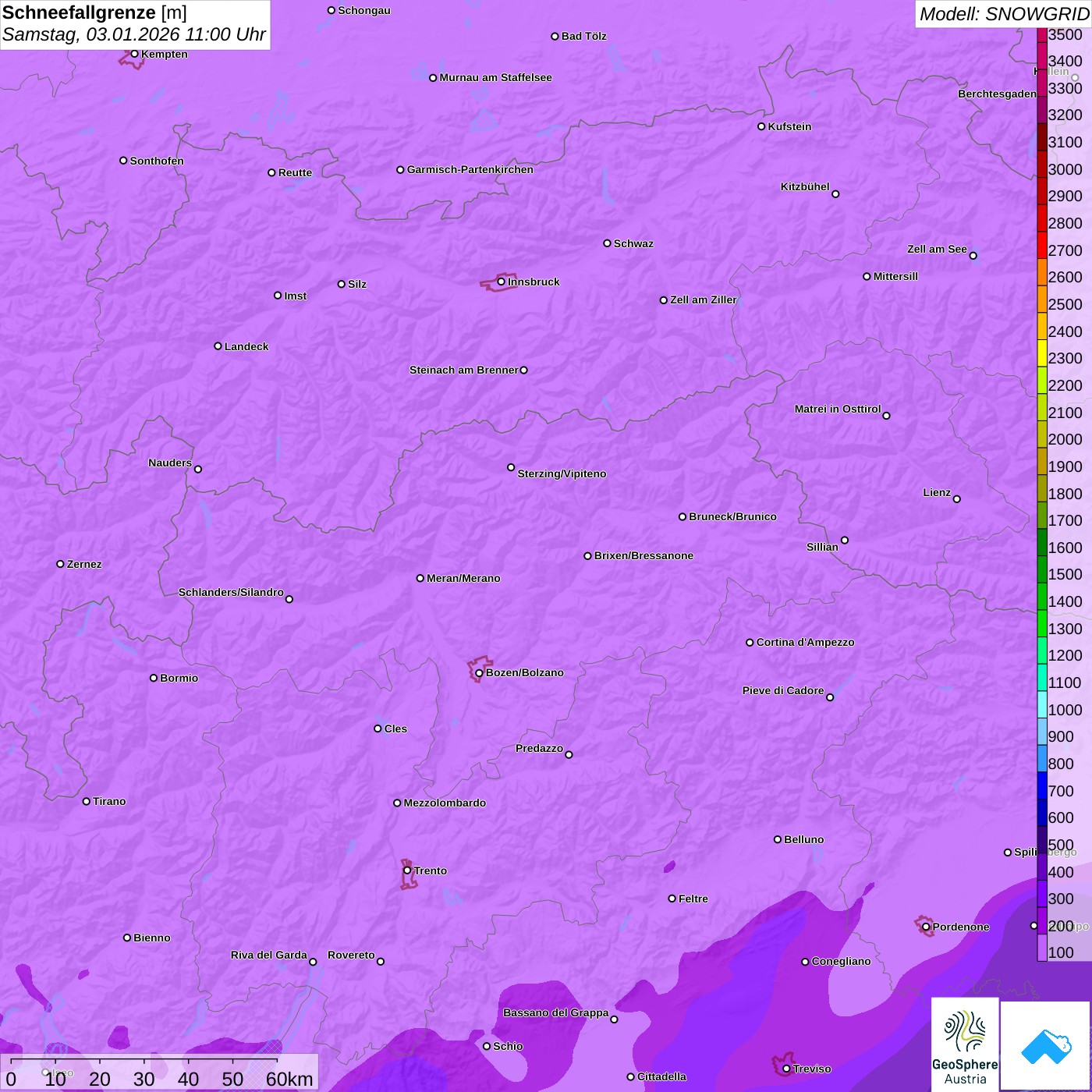
Task: Select the "Brixen/Bressanone" label
Action: [643, 555]
